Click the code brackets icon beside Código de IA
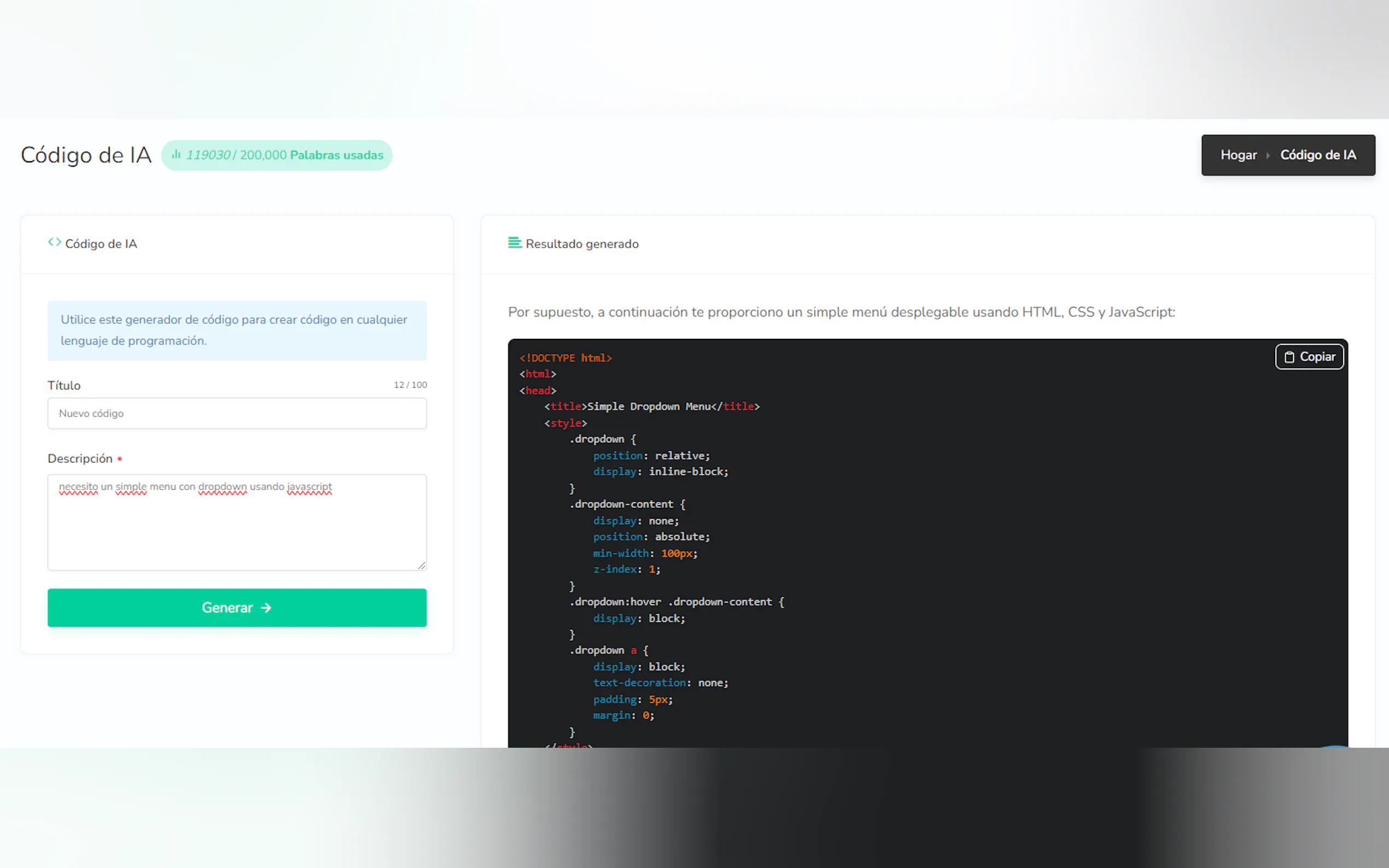 pos(55,242)
